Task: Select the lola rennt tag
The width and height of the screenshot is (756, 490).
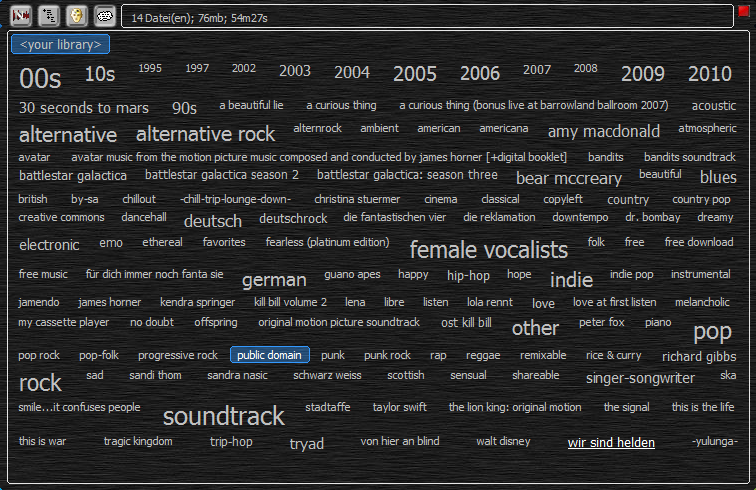Action: pyautogui.click(x=489, y=302)
